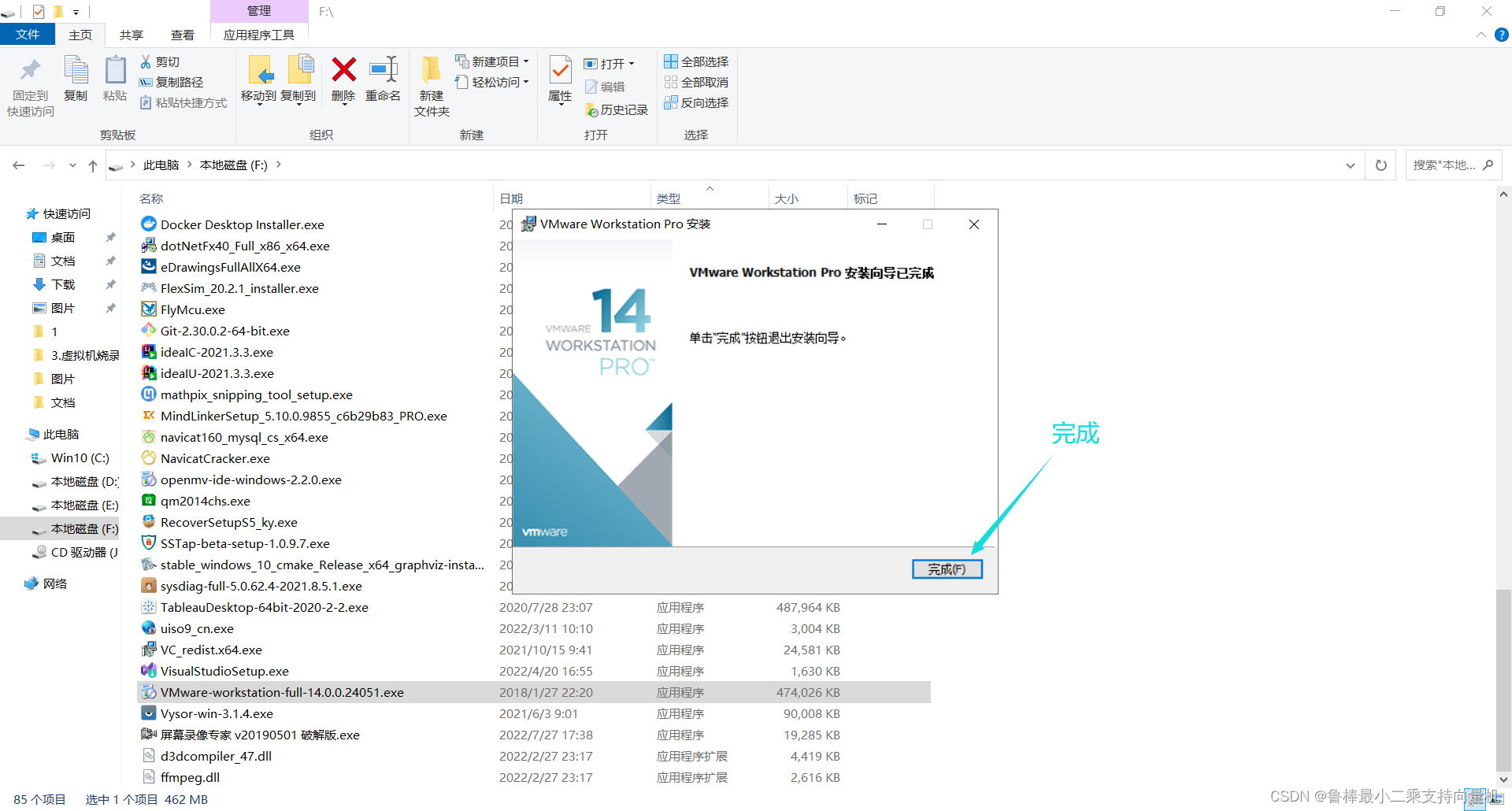Open 3.虚拟机烧录 folder in sidebar
This screenshot has width=1512, height=811.
pyautogui.click(x=76, y=355)
